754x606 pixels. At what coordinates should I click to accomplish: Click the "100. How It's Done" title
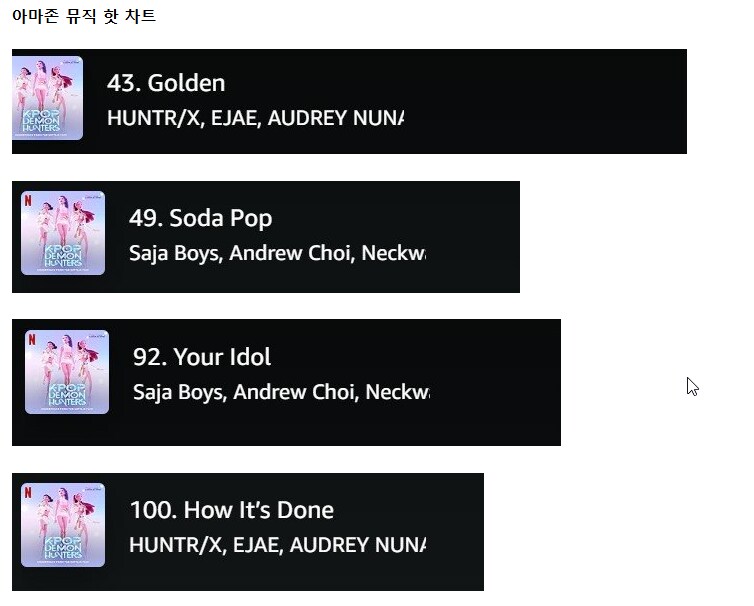pyautogui.click(x=232, y=510)
